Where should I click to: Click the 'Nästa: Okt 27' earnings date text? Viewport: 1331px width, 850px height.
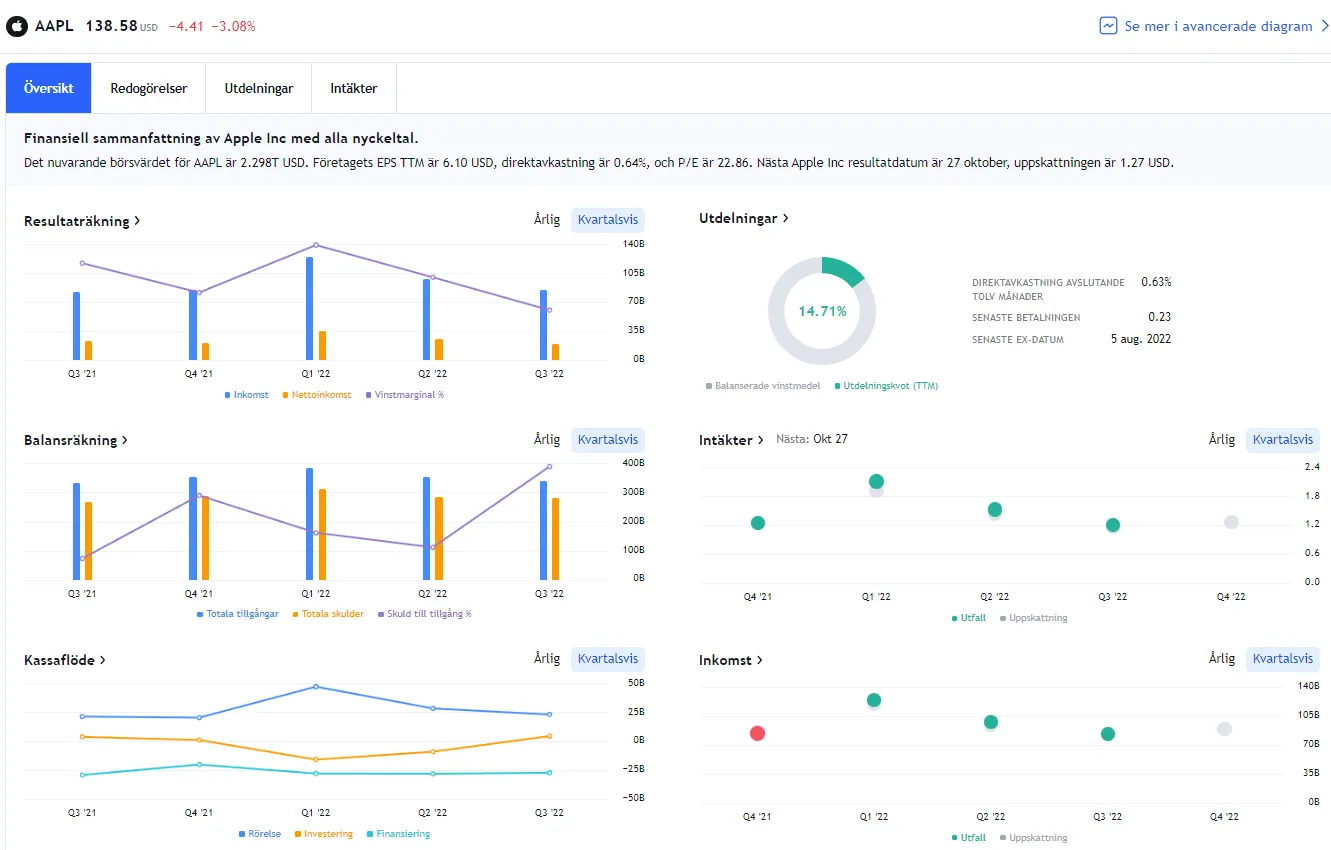click(812, 439)
